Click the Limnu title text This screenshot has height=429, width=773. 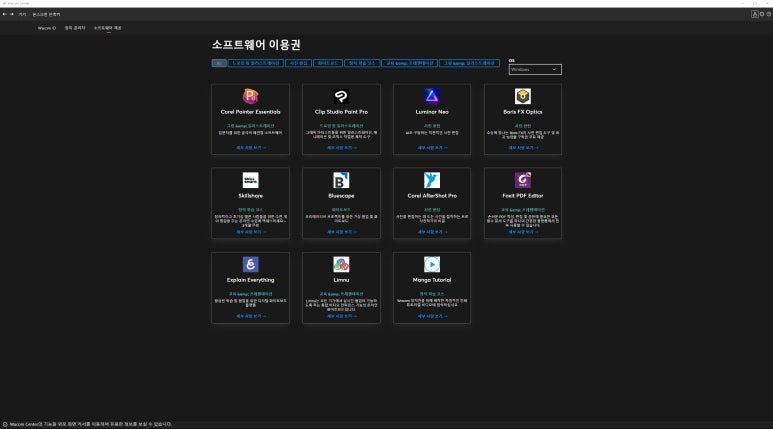click(341, 280)
